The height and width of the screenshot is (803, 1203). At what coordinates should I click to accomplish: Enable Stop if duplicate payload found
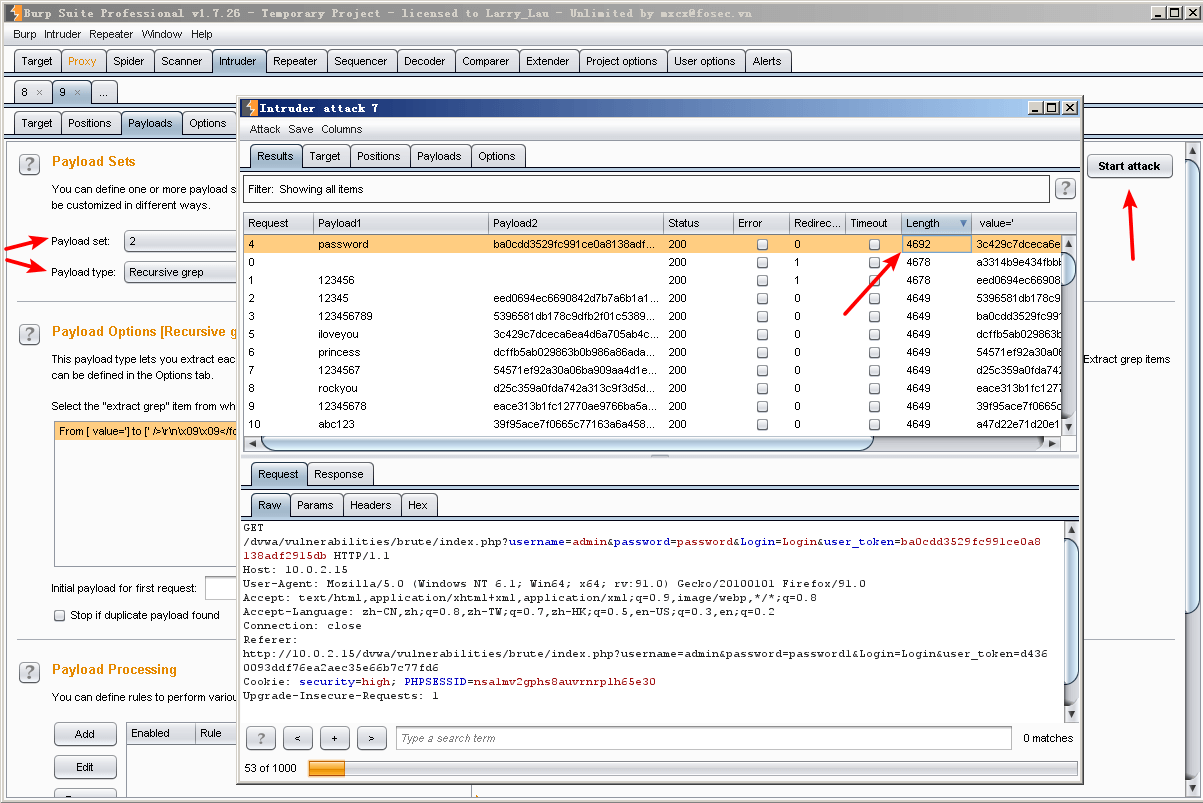pos(60,615)
